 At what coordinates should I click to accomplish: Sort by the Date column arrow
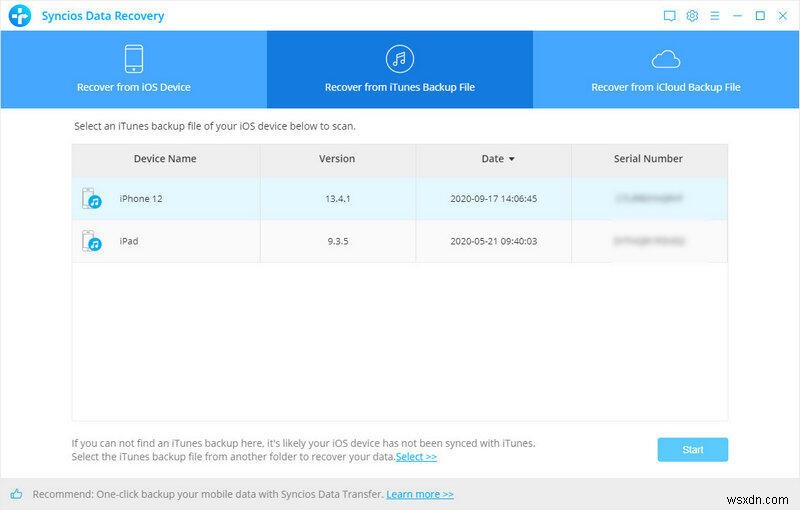512,159
